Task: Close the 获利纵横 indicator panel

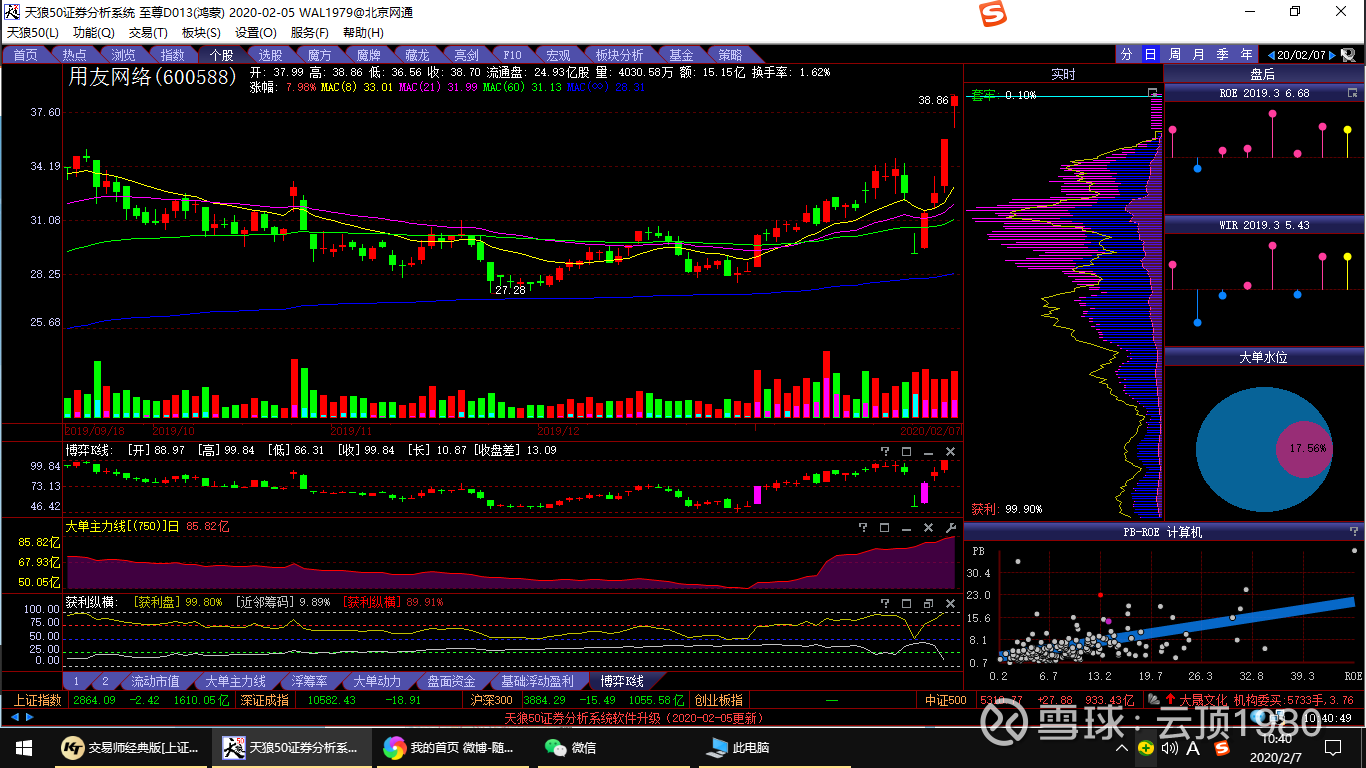Action: tap(950, 603)
